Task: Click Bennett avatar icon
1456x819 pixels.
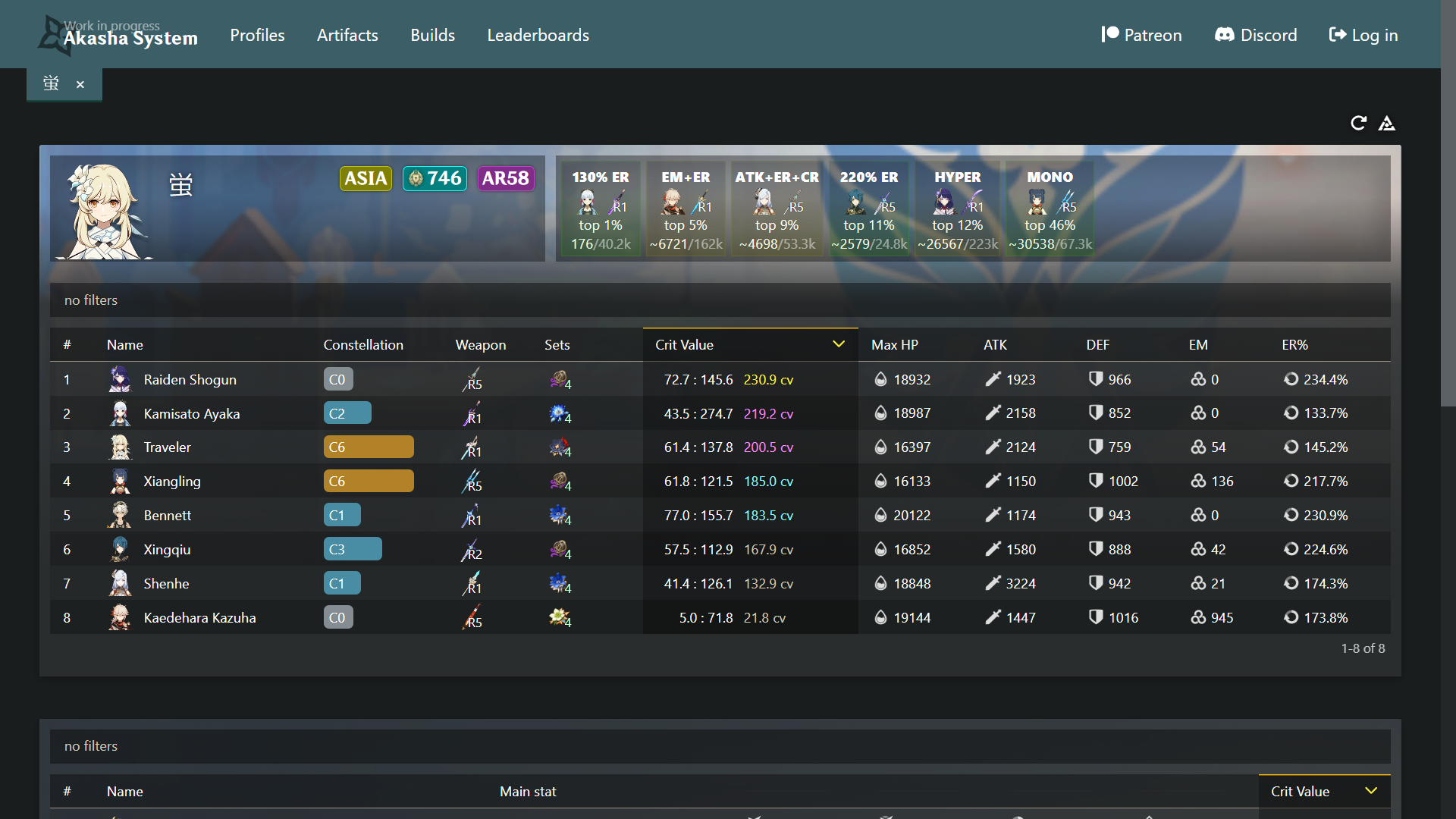Action: [120, 515]
